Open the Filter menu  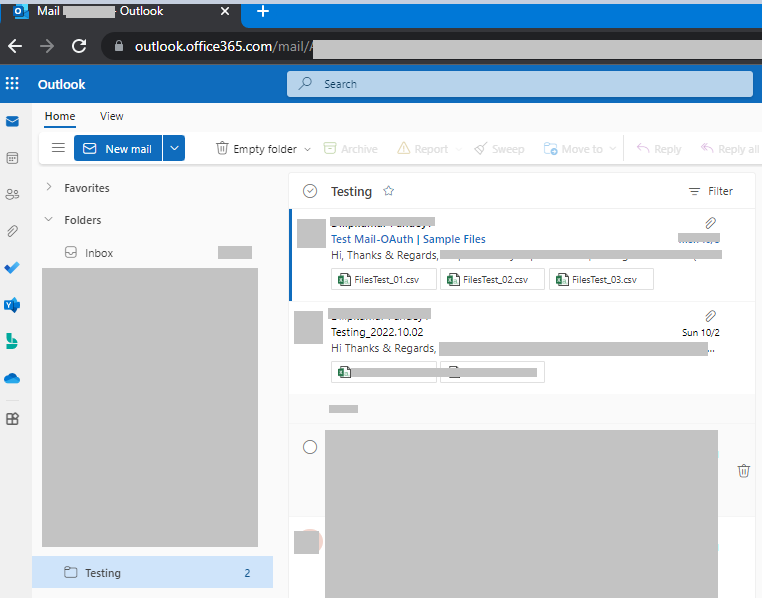click(710, 191)
